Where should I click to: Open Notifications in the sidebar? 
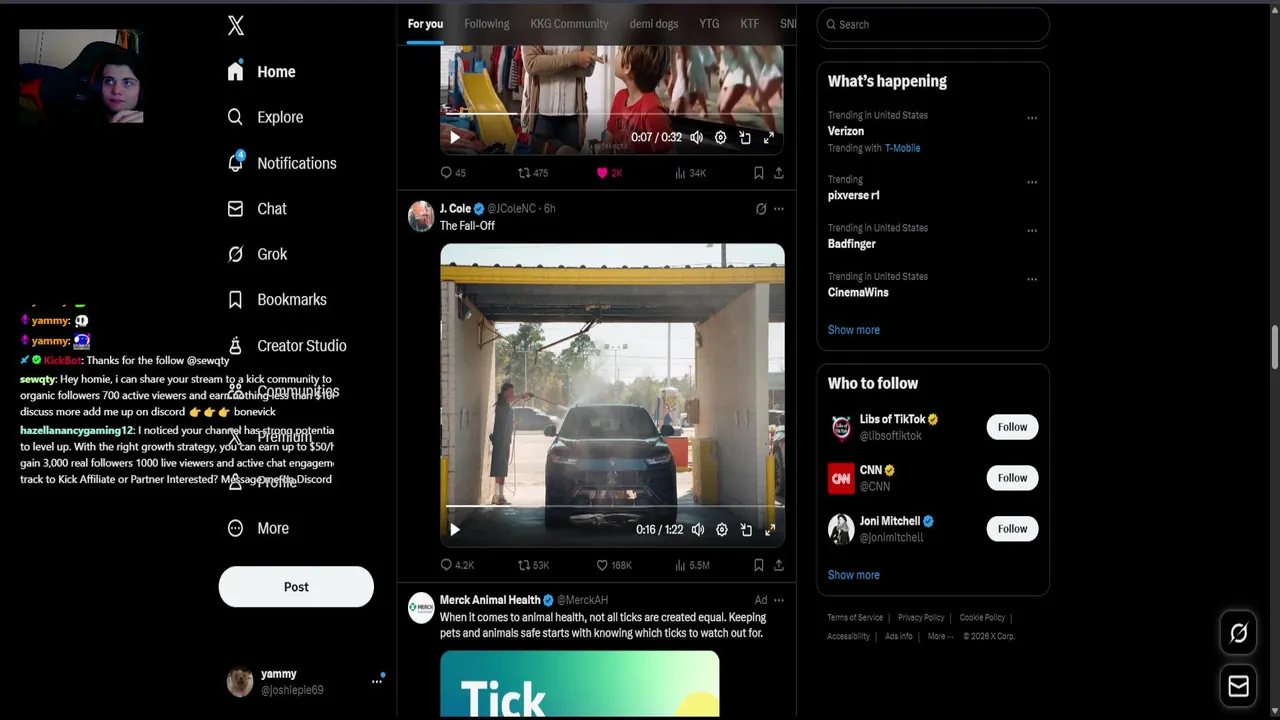click(x=282, y=163)
